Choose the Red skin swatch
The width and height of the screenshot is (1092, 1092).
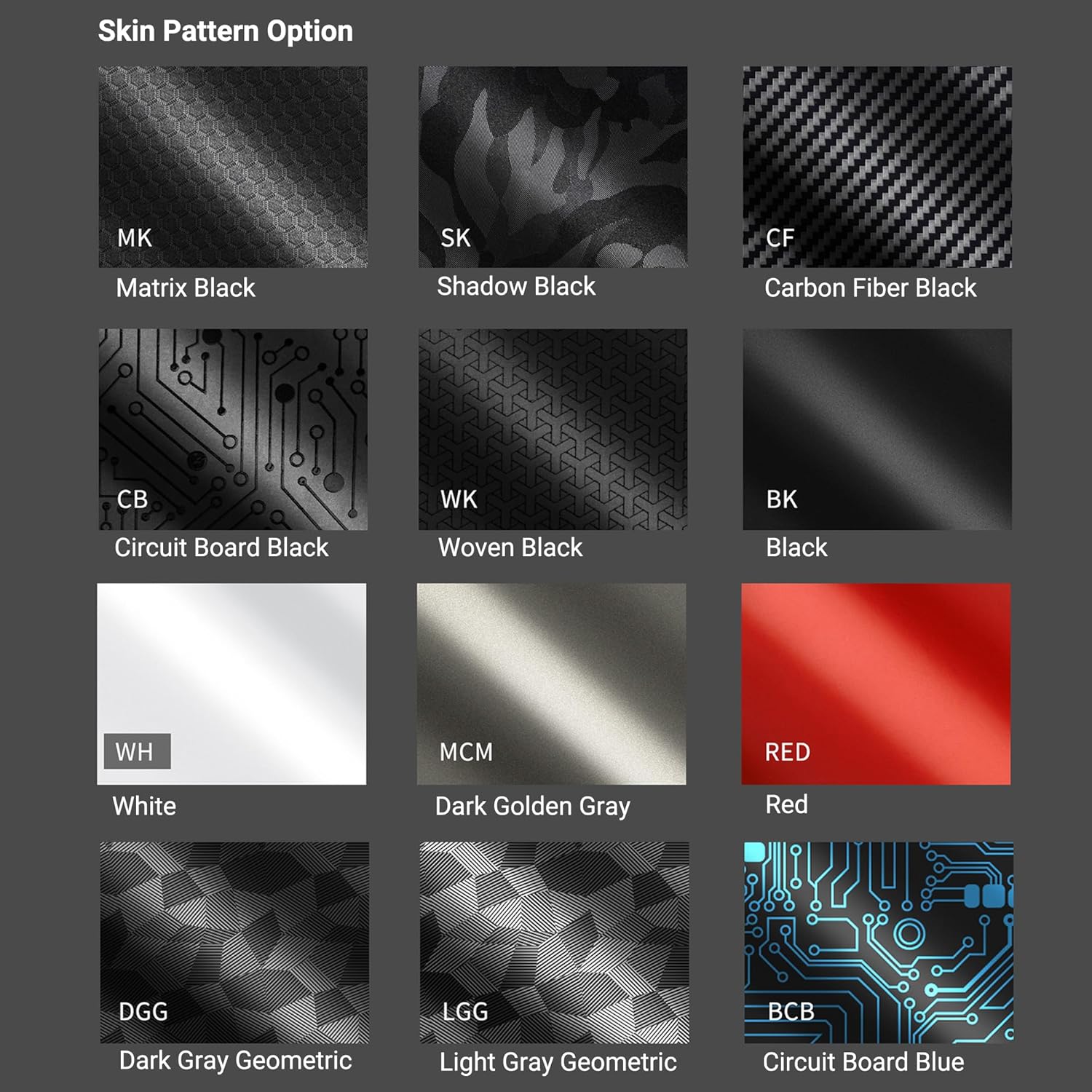tap(876, 684)
